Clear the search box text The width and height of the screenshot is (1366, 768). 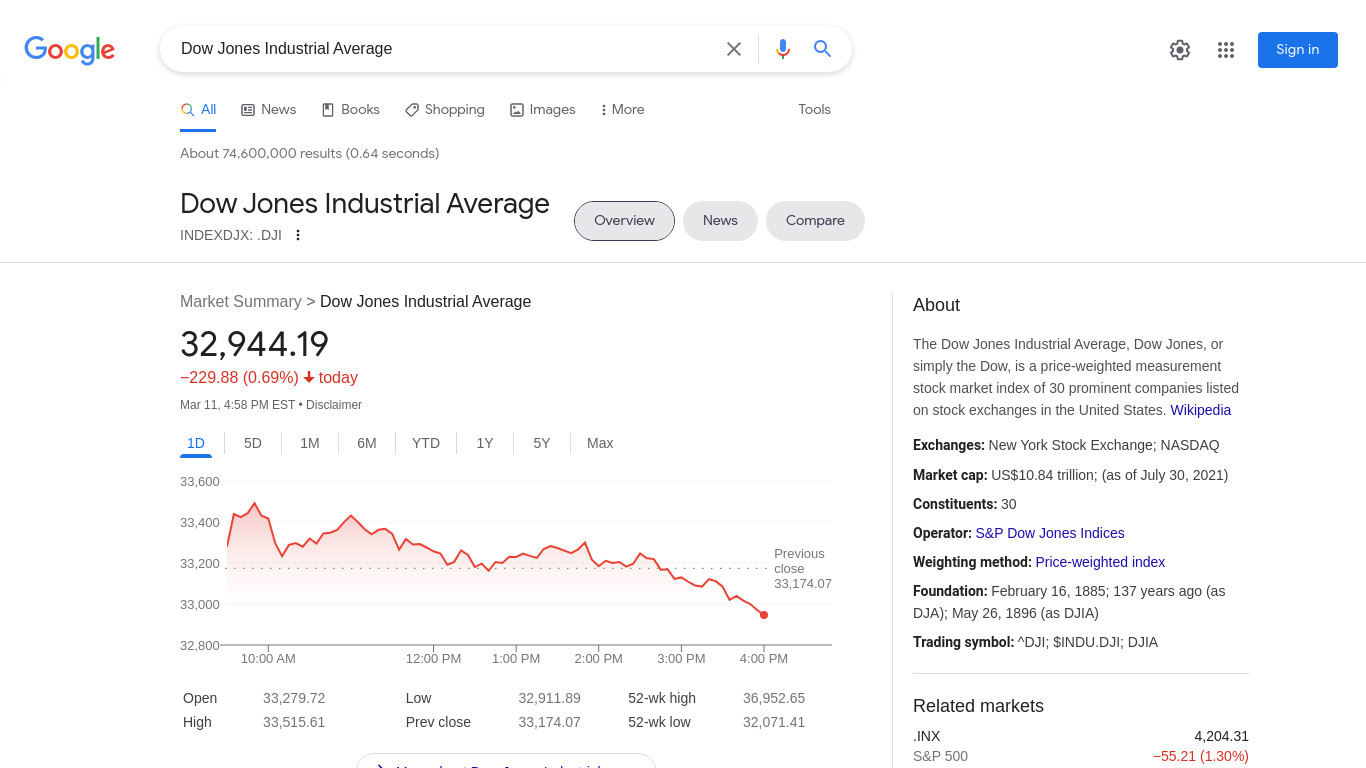734,49
